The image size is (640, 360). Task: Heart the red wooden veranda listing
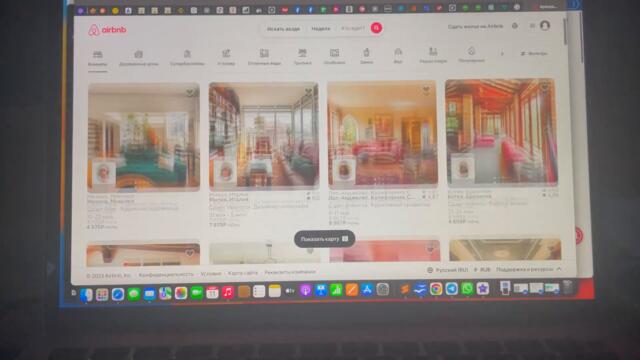(x=544, y=87)
